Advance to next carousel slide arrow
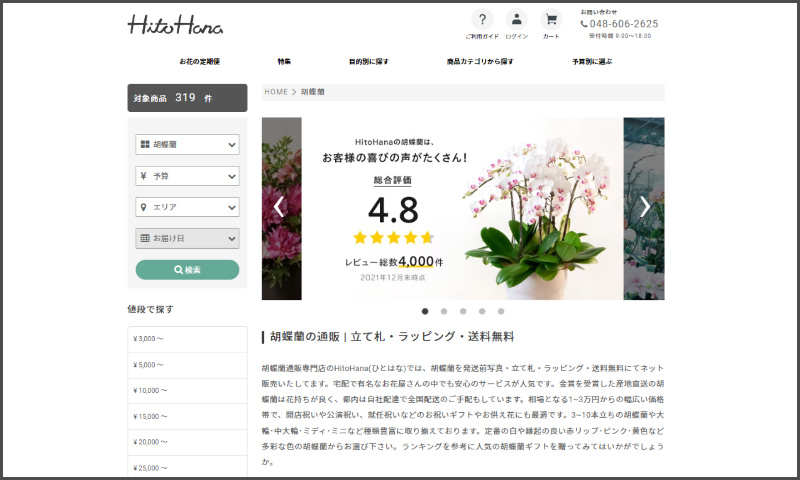 click(x=645, y=207)
